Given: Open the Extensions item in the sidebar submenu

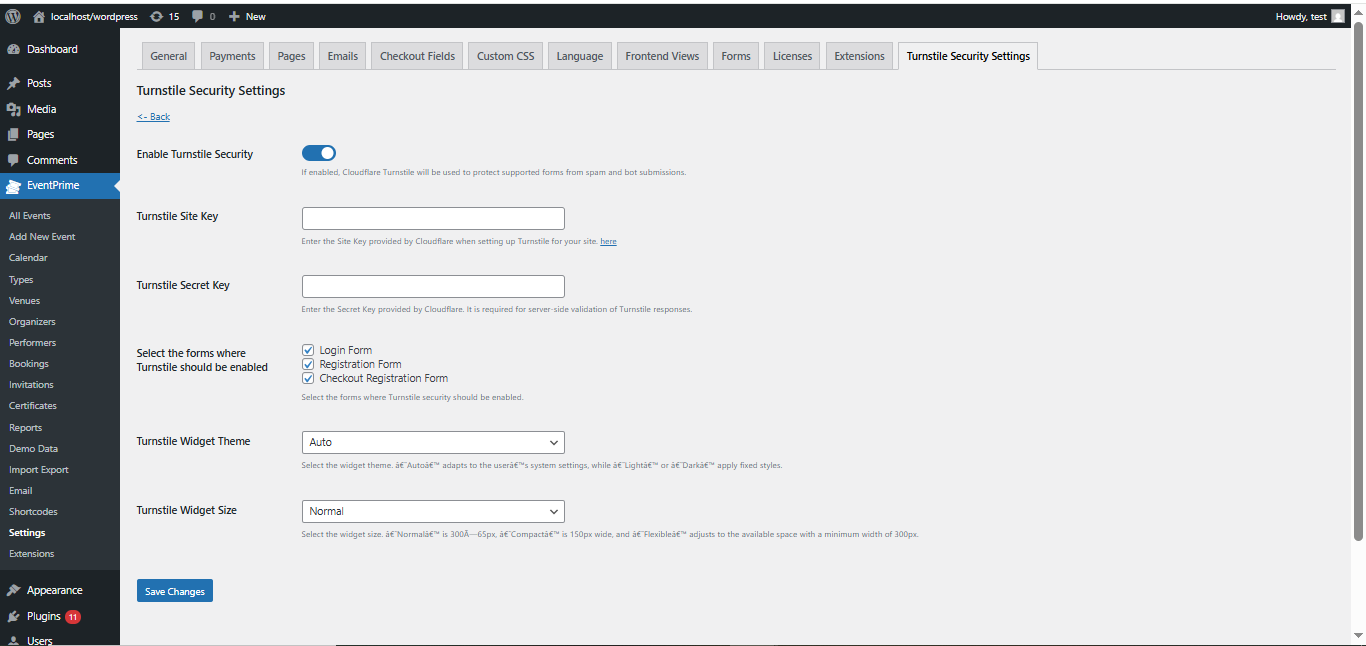Looking at the screenshot, I should [32, 554].
